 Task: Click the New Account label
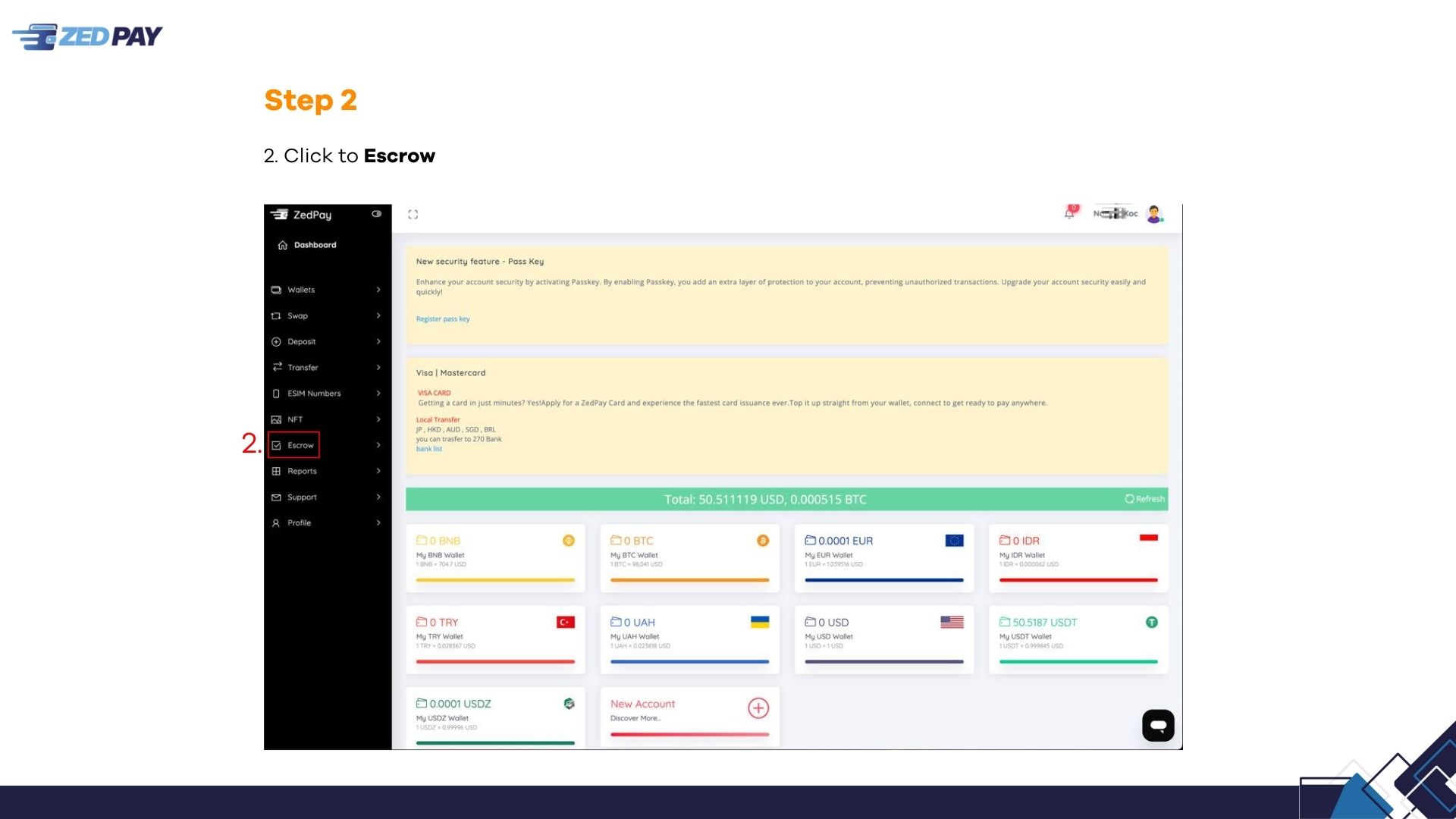(x=642, y=704)
